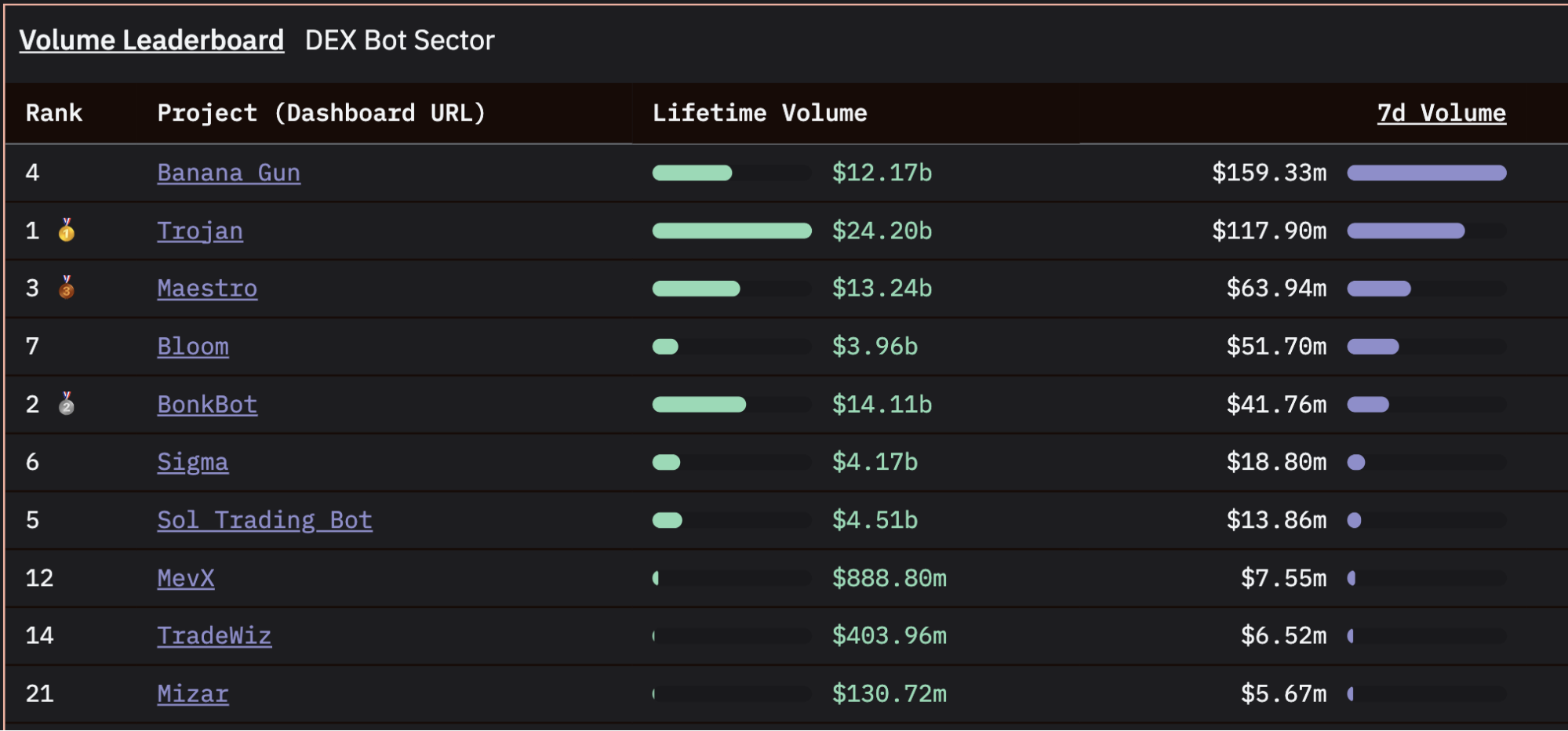
Task: Sort by the 7d Volume column header
Action: (x=1442, y=113)
